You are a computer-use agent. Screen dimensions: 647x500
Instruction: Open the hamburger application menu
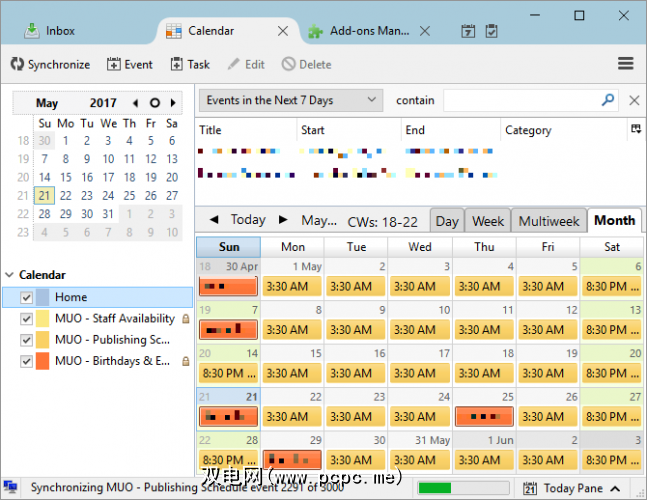[x=626, y=64]
